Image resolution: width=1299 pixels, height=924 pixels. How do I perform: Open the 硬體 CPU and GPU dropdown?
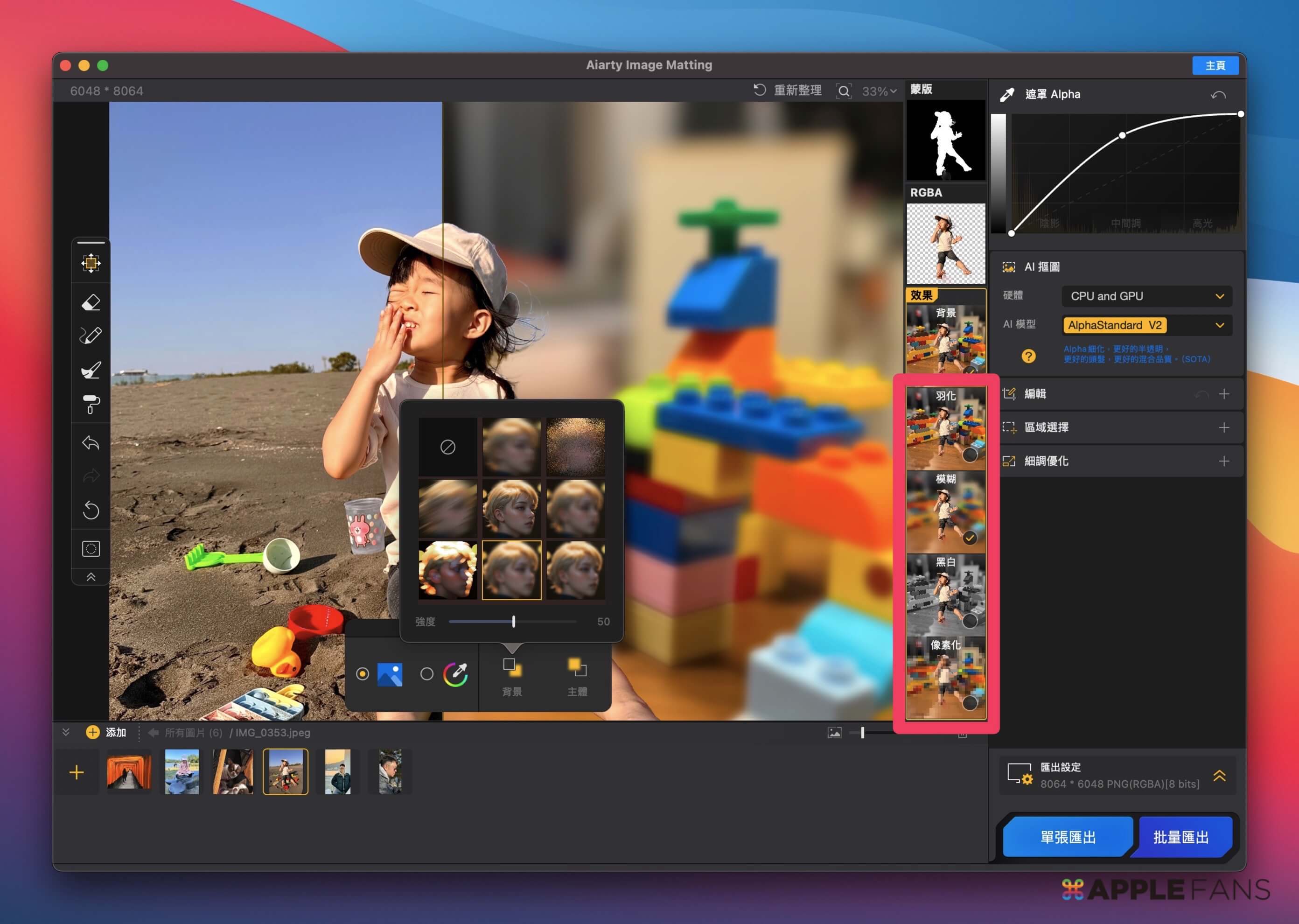(x=1146, y=296)
